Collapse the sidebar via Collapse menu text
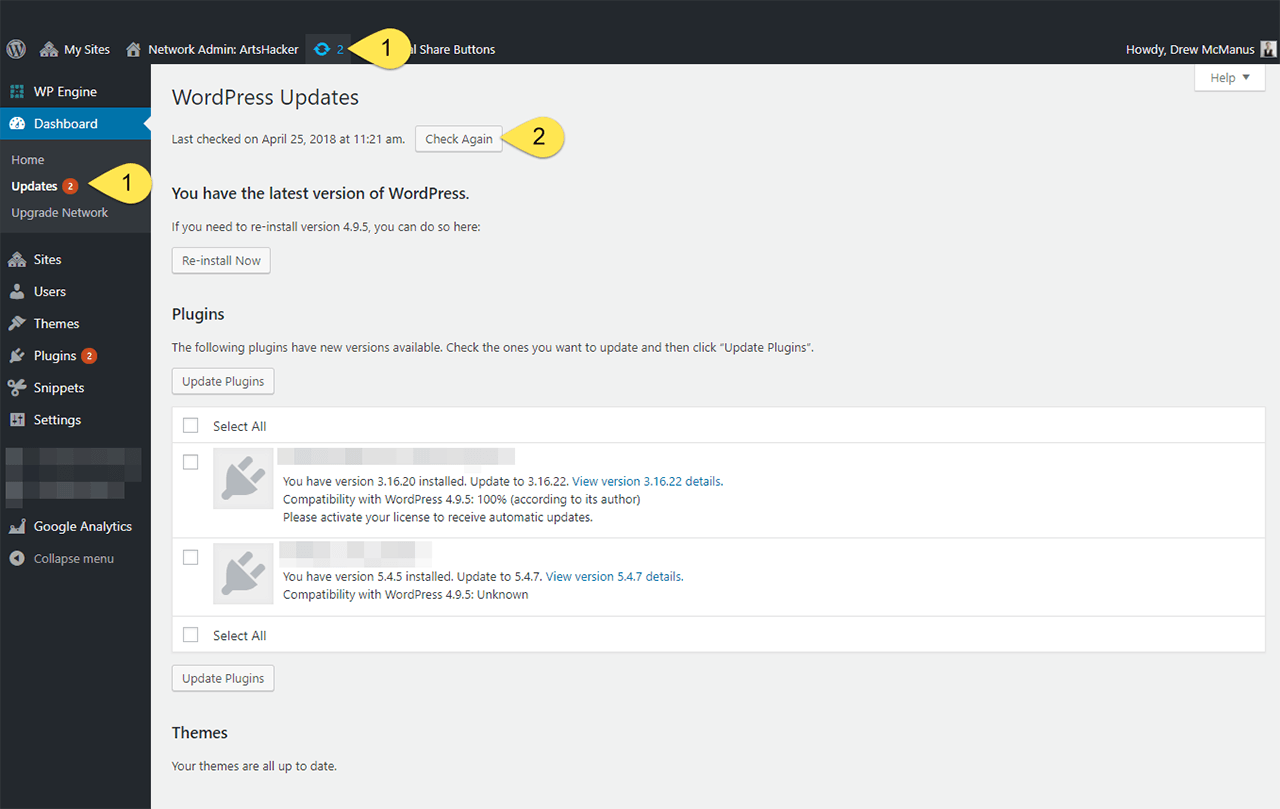Image resolution: width=1280 pixels, height=809 pixels. [74, 559]
